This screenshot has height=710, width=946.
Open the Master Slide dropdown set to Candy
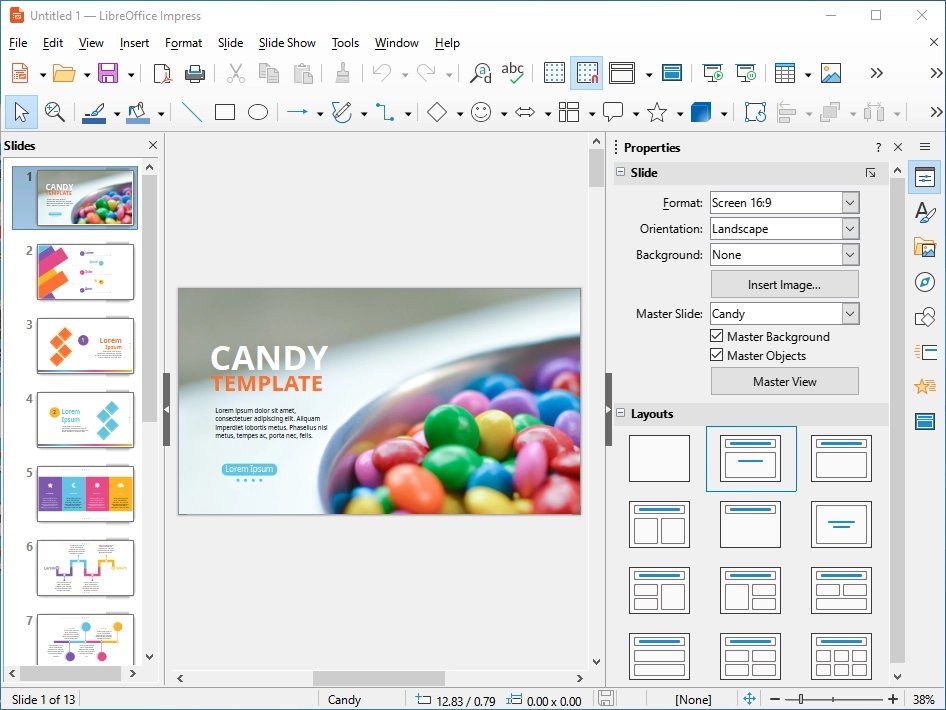coord(851,313)
